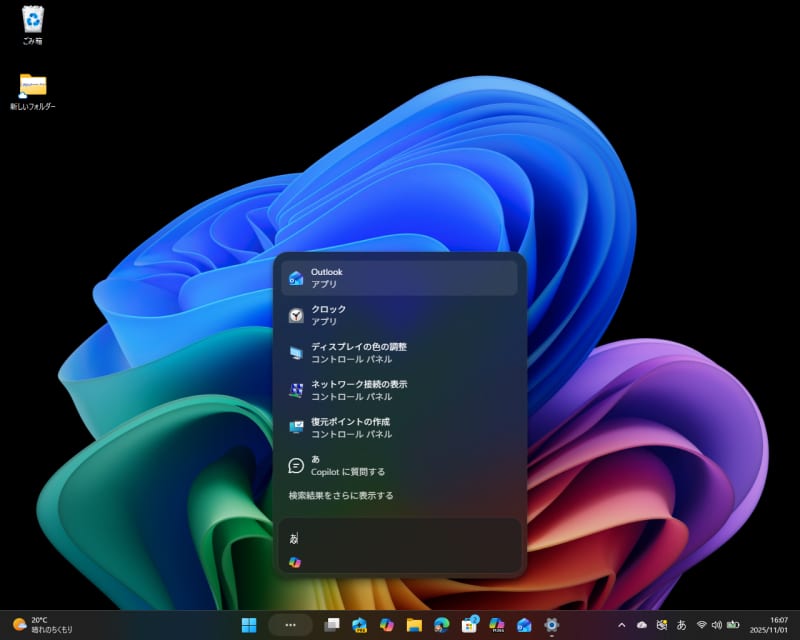800x640 pixels.
Task: Open the Outlook app search result
Action: tap(399, 278)
